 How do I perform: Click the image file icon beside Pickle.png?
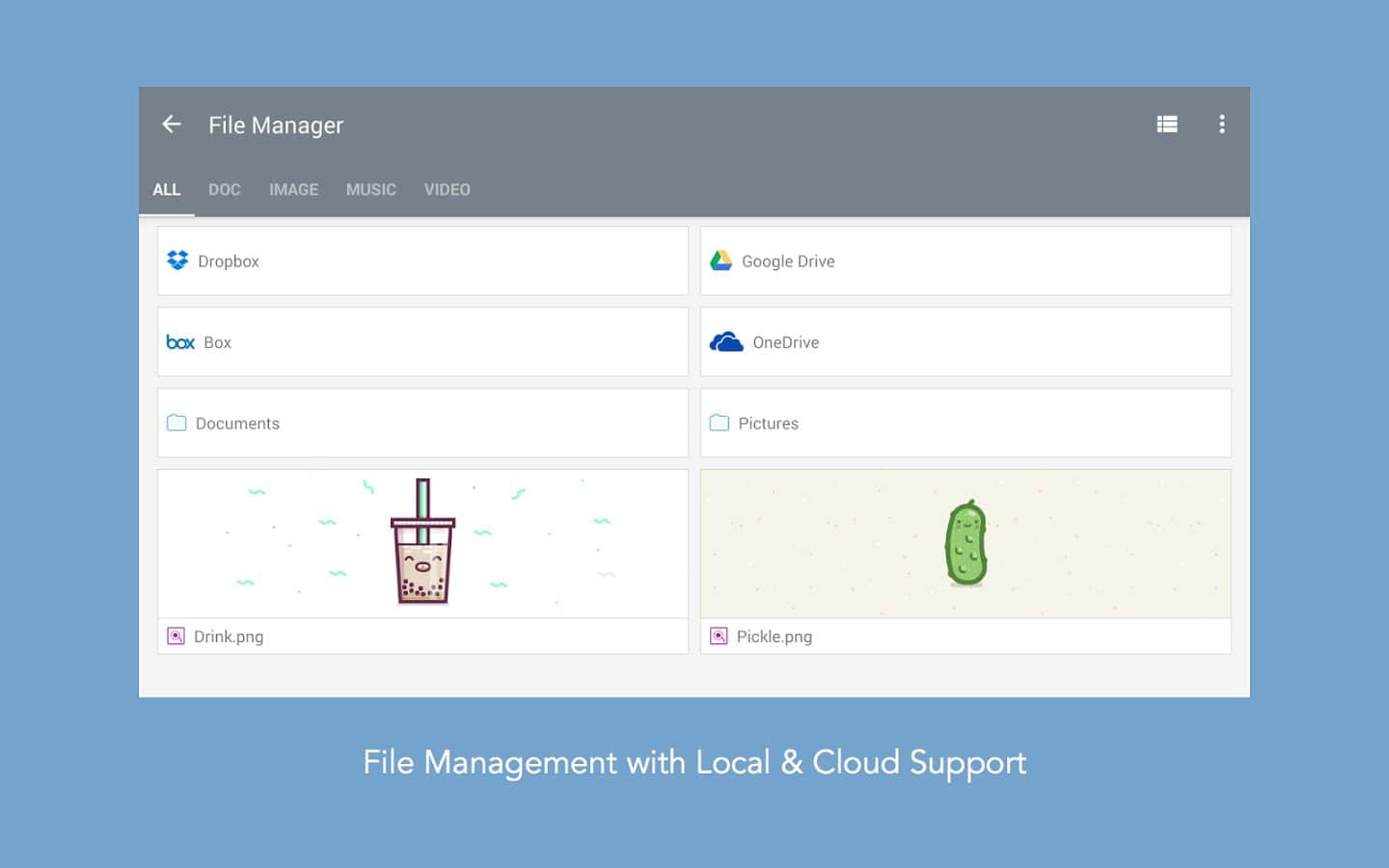[719, 637]
